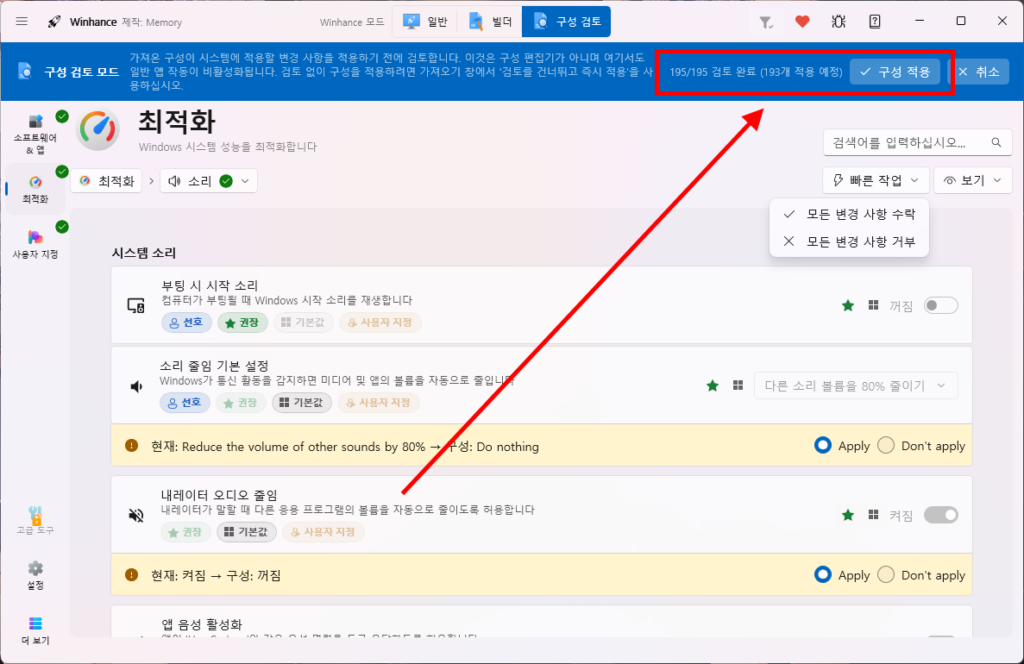Open the bug report icon

839,22
